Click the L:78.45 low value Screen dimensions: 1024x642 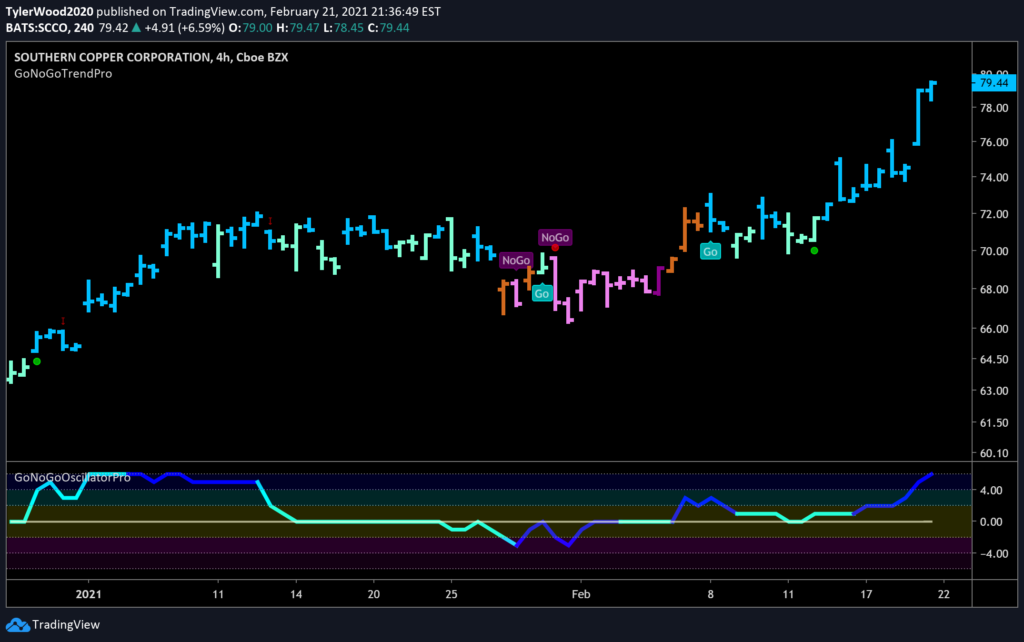coord(344,28)
